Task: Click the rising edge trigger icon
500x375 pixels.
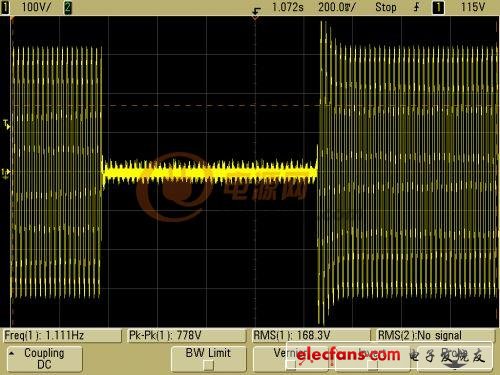Action: point(416,7)
